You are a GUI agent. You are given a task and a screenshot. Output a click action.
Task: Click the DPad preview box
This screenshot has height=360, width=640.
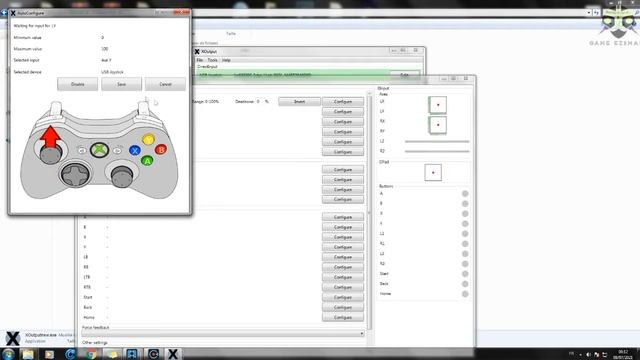pos(433,173)
